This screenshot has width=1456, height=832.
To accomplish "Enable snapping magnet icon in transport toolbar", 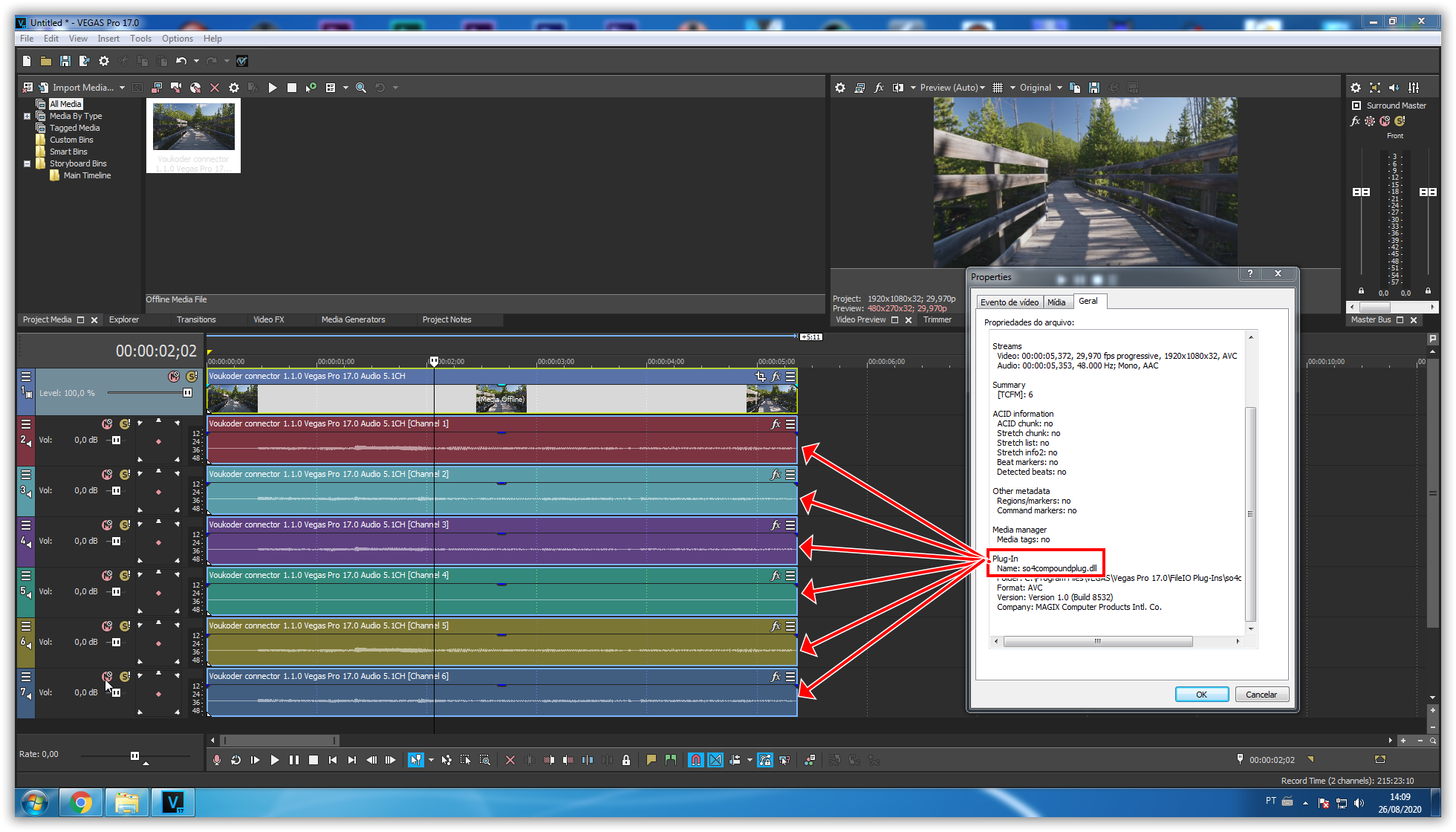I will coord(695,760).
